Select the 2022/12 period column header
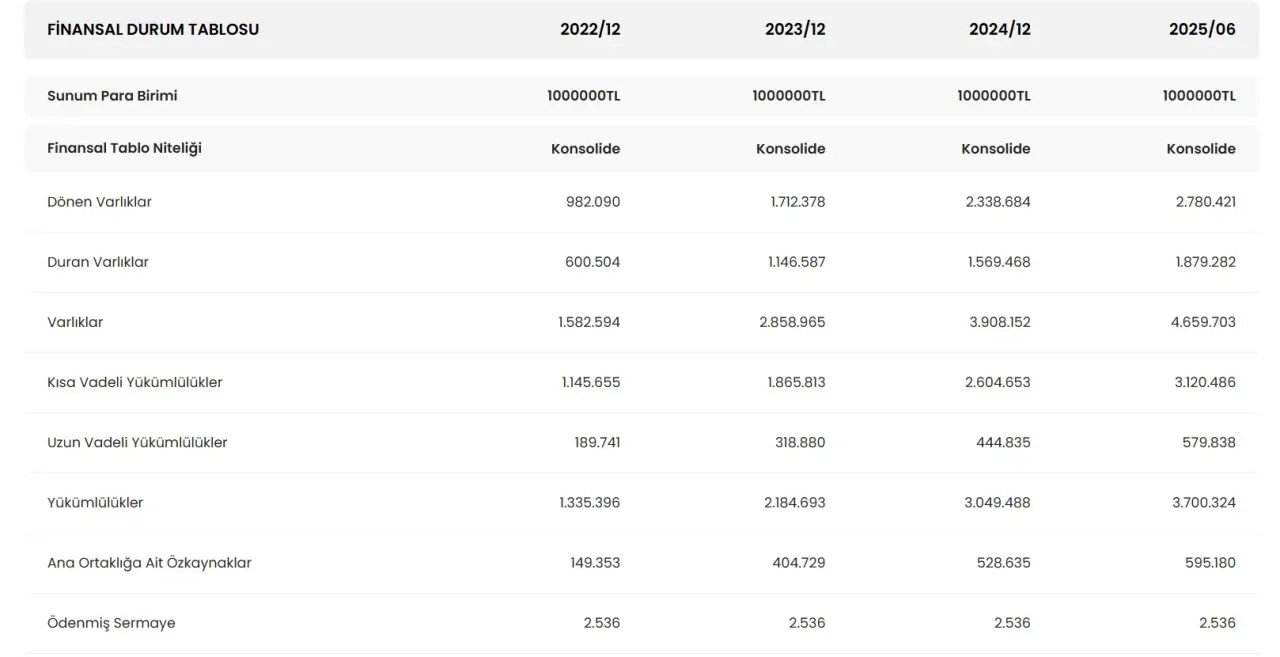 click(x=590, y=30)
